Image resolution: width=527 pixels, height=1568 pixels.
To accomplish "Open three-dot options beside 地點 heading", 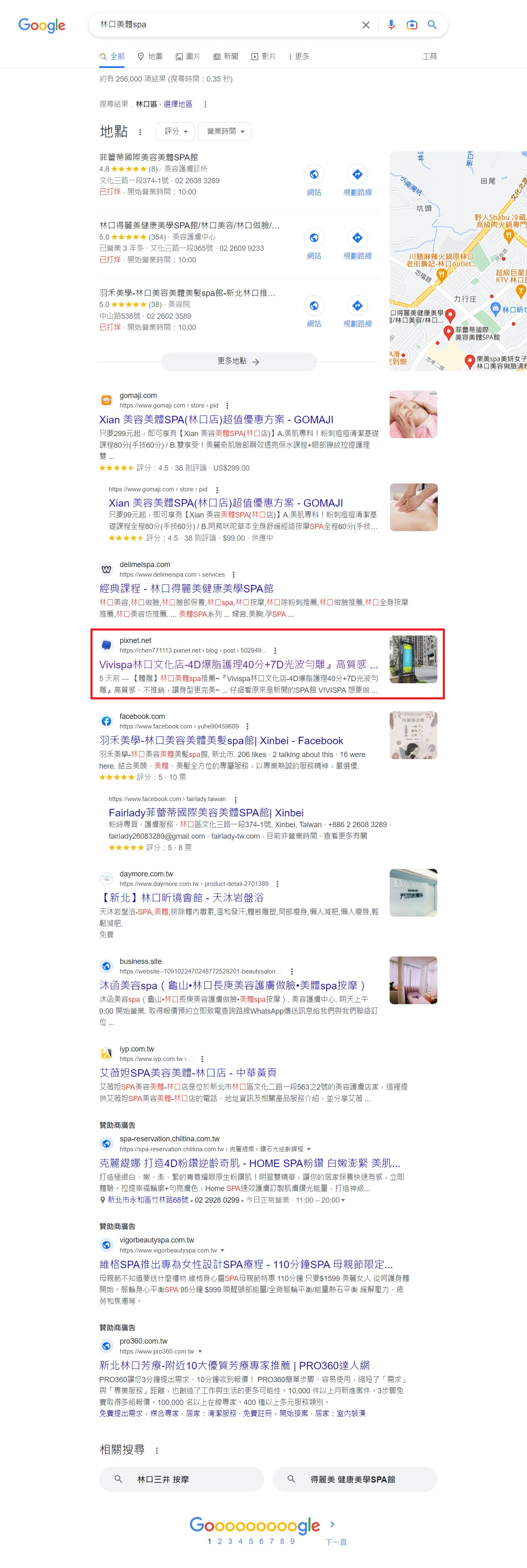I will [x=140, y=132].
